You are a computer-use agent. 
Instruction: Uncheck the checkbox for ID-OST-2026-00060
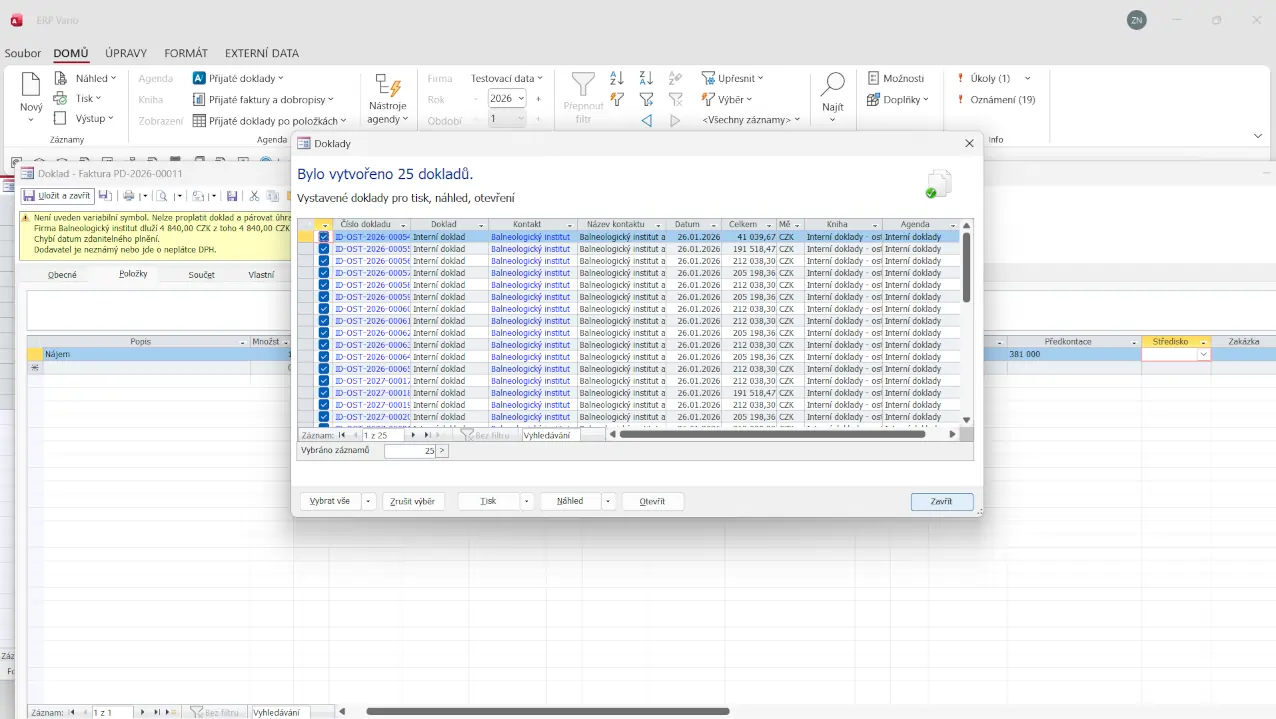point(324,309)
